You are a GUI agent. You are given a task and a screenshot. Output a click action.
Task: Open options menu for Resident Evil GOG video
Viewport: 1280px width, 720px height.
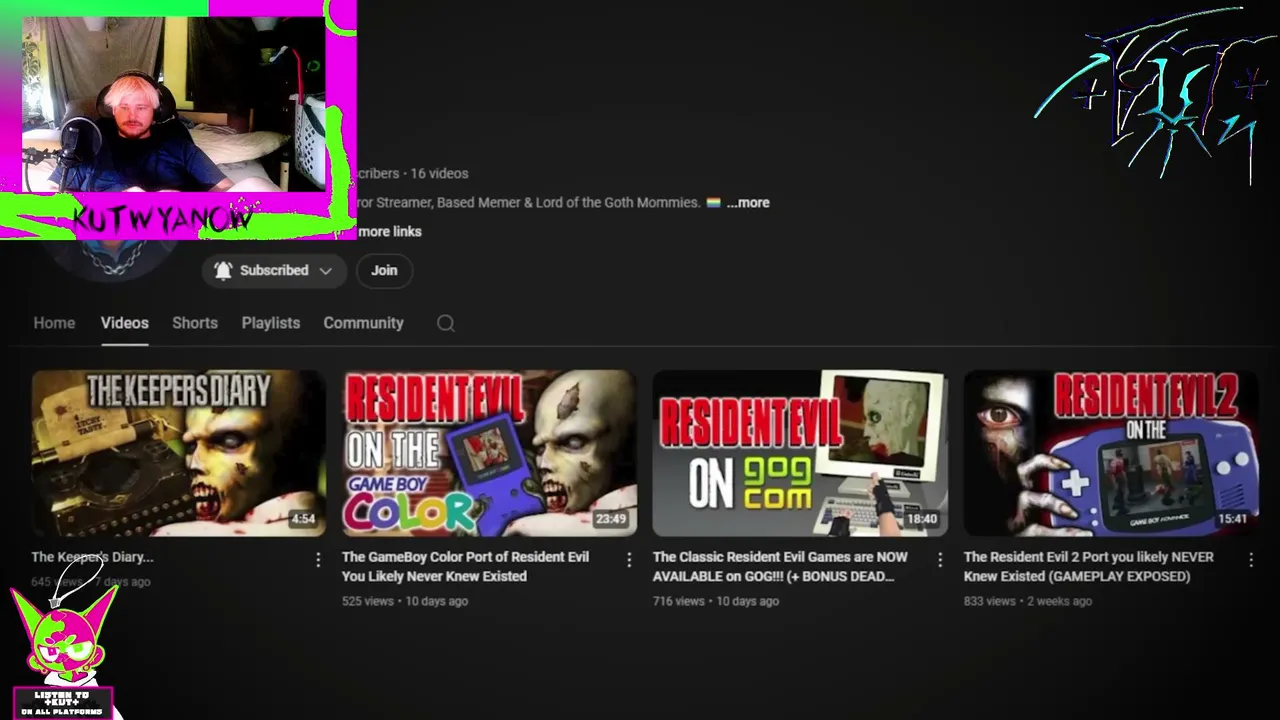coord(940,560)
